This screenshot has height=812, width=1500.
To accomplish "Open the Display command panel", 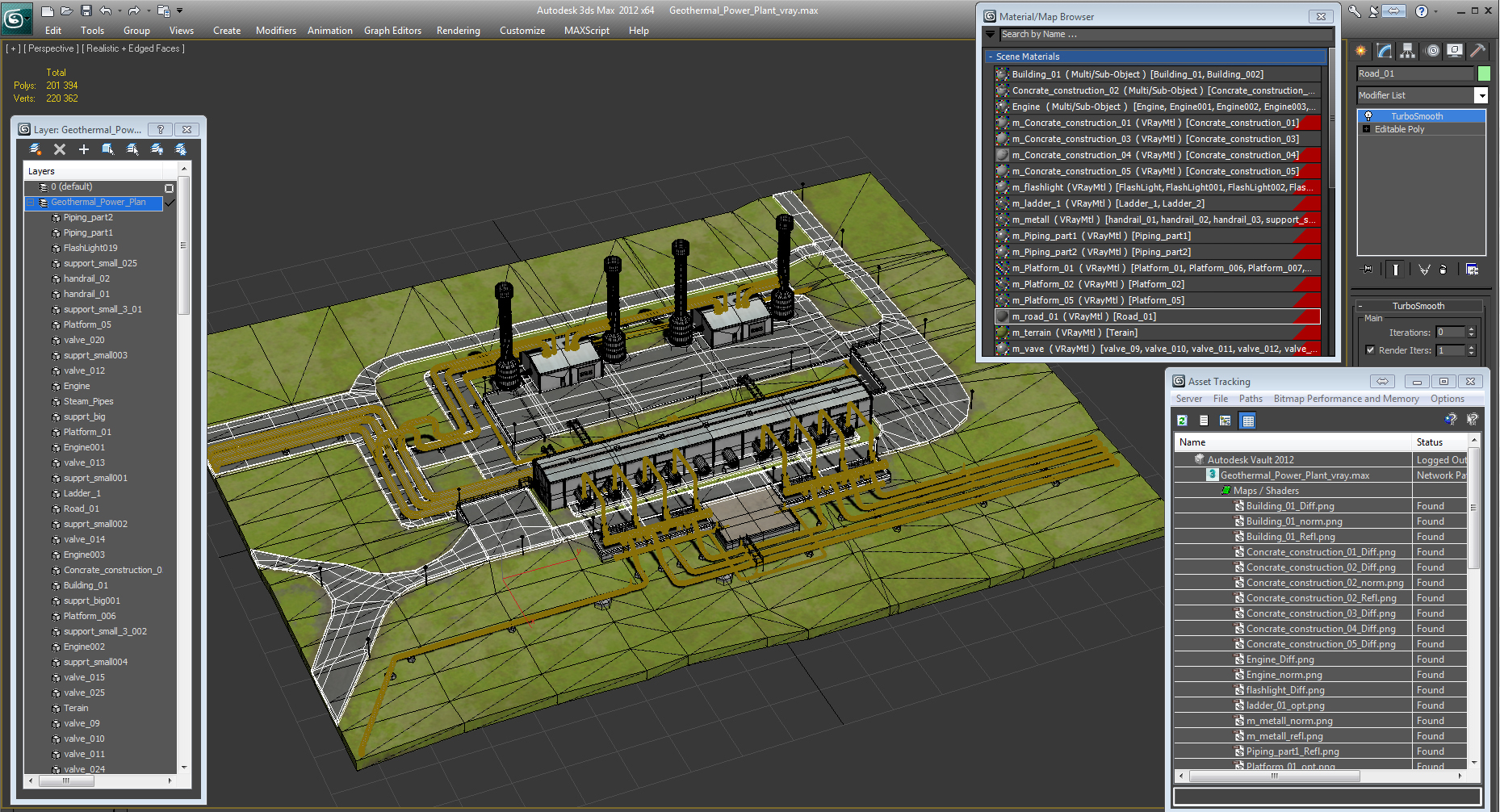I will tap(1455, 50).
